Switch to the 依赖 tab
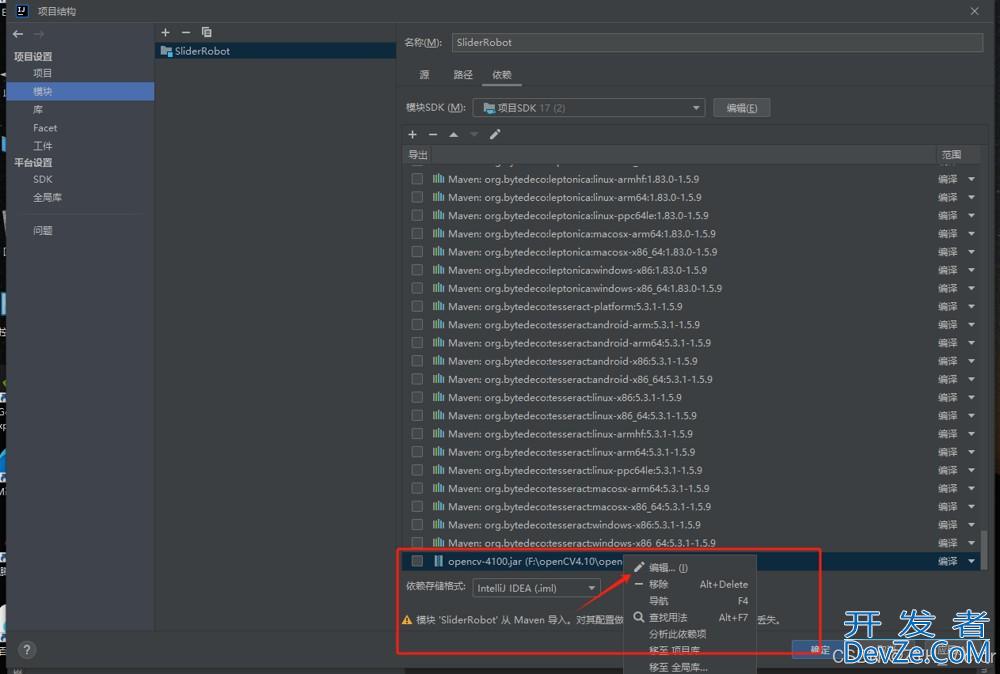1000x674 pixels. 502,75
